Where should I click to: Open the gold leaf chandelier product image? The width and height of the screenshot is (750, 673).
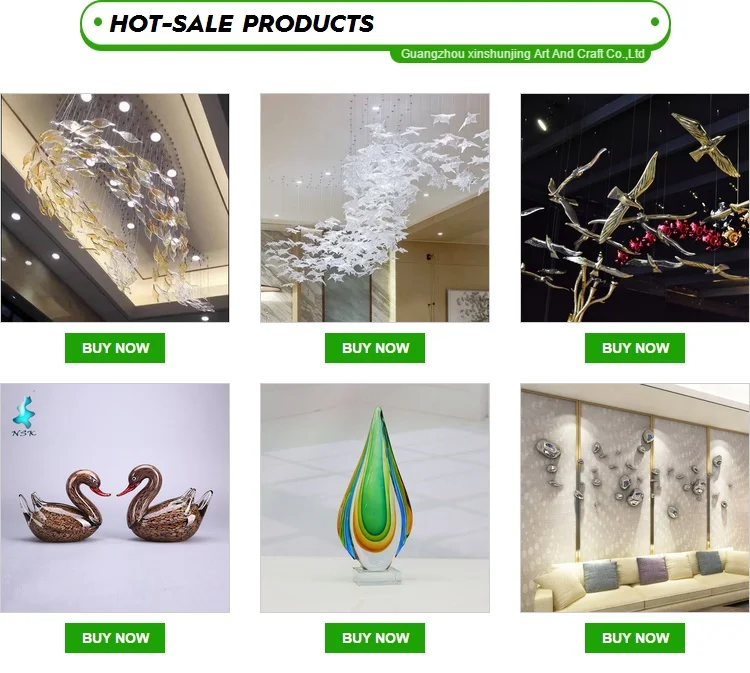tap(115, 208)
